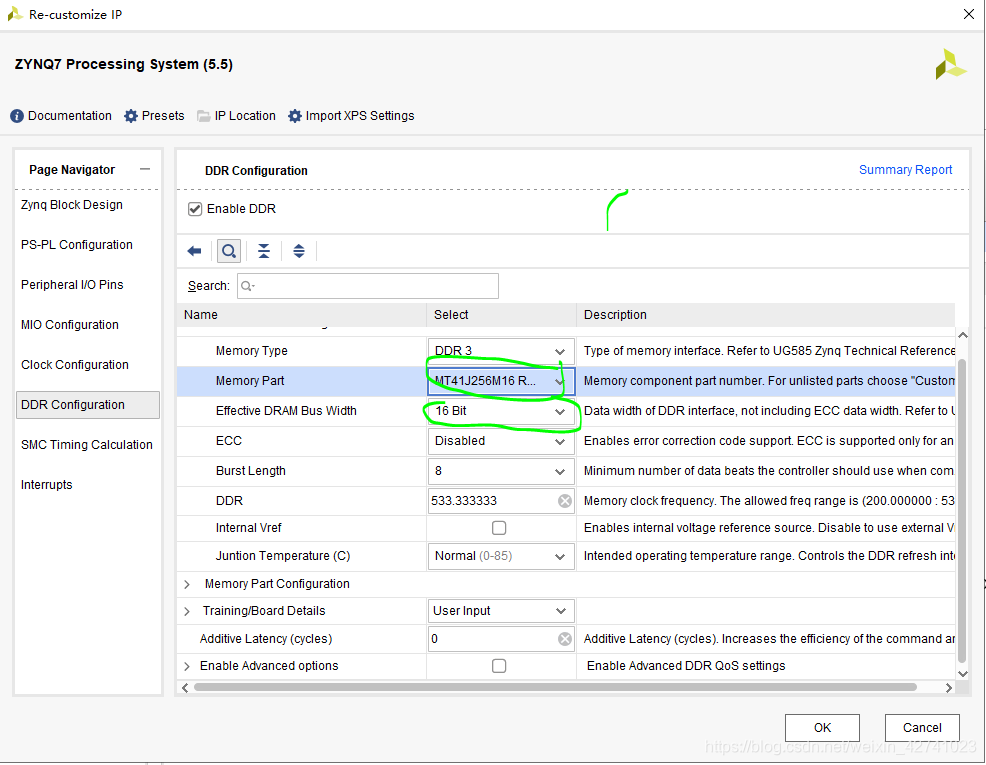The image size is (986, 765).
Task: Click in the Search input field
Action: pyautogui.click(x=368, y=286)
